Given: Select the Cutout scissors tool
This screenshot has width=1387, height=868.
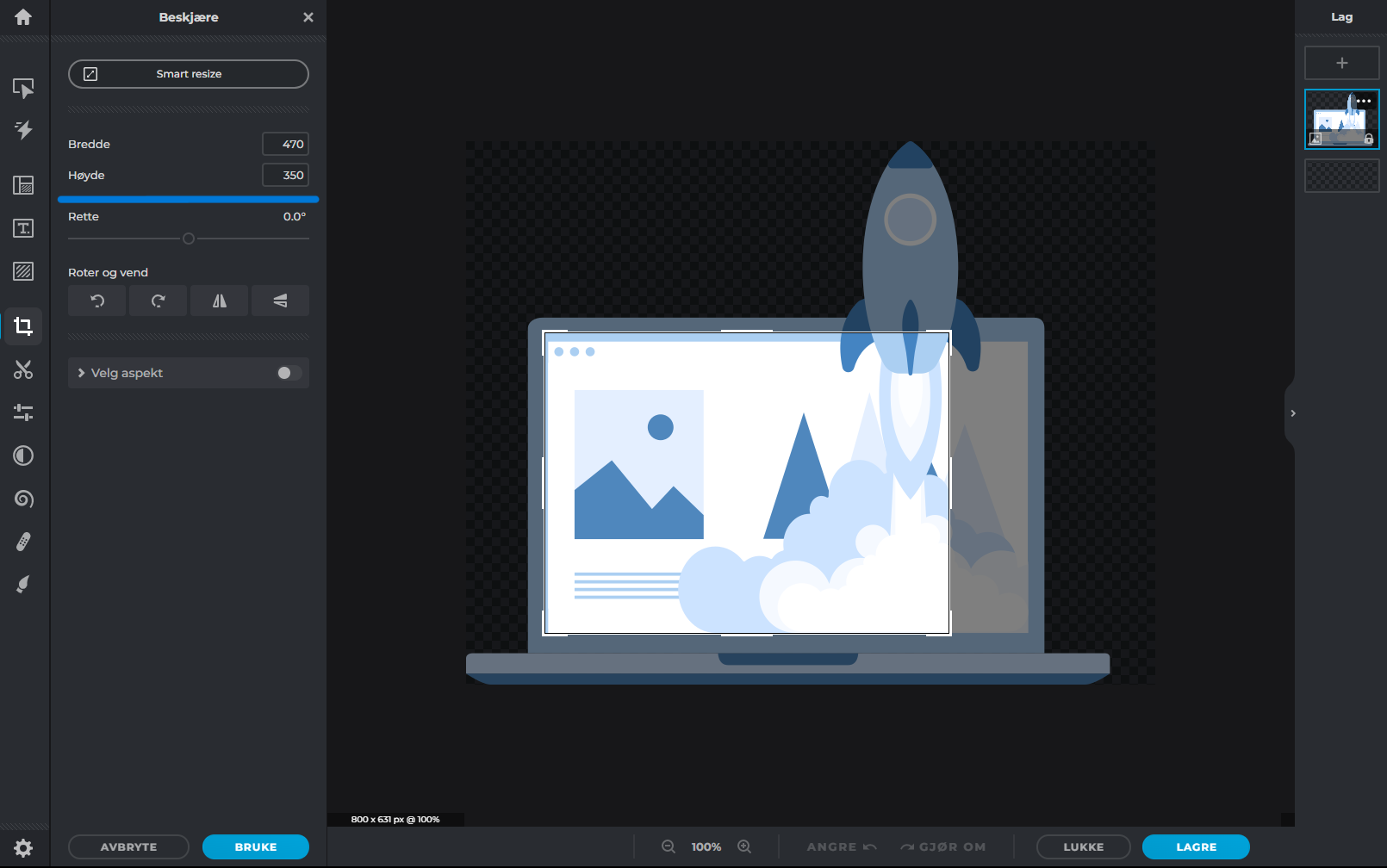Looking at the screenshot, I should click(23, 369).
